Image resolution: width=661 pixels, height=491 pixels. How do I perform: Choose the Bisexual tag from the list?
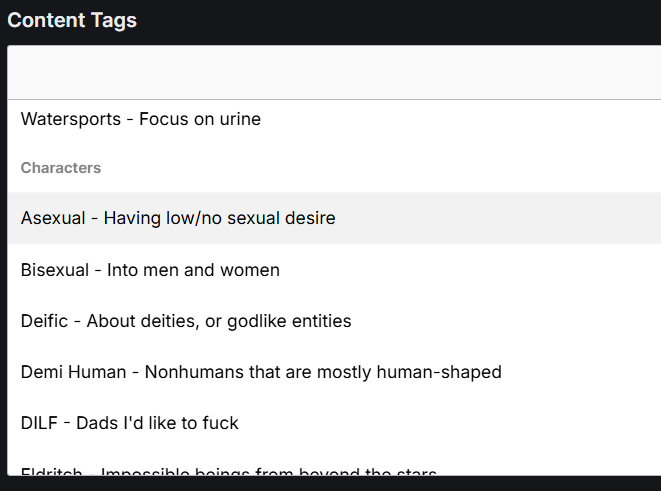click(x=150, y=270)
